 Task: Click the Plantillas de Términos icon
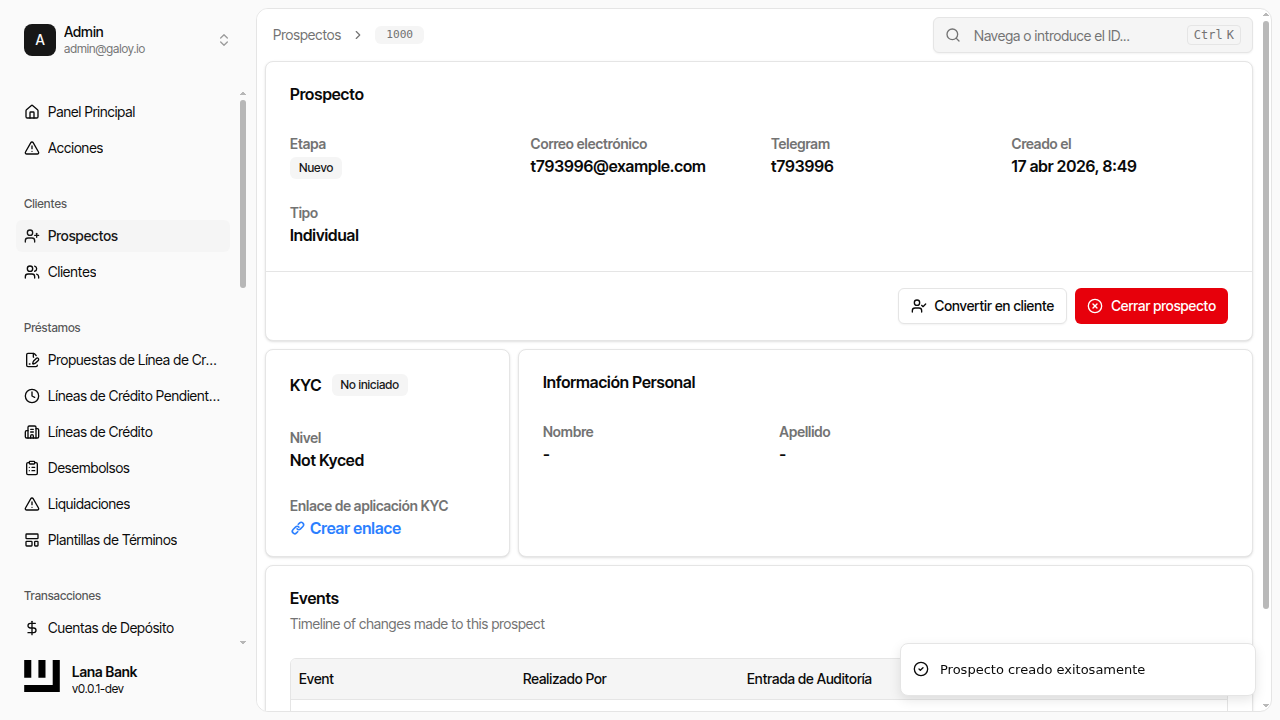coord(32,540)
